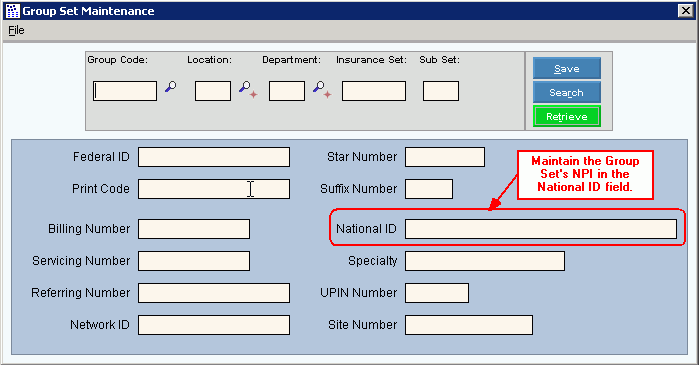Screen dimensions: 699x365
Task: Click the National ID input field
Action: pos(541,229)
